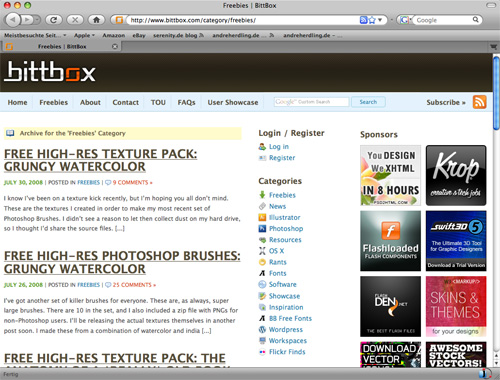Viewport: 500px width, 380px height.
Task: Open the serenity.de blog bookmark
Action: pyautogui.click(x=178, y=35)
